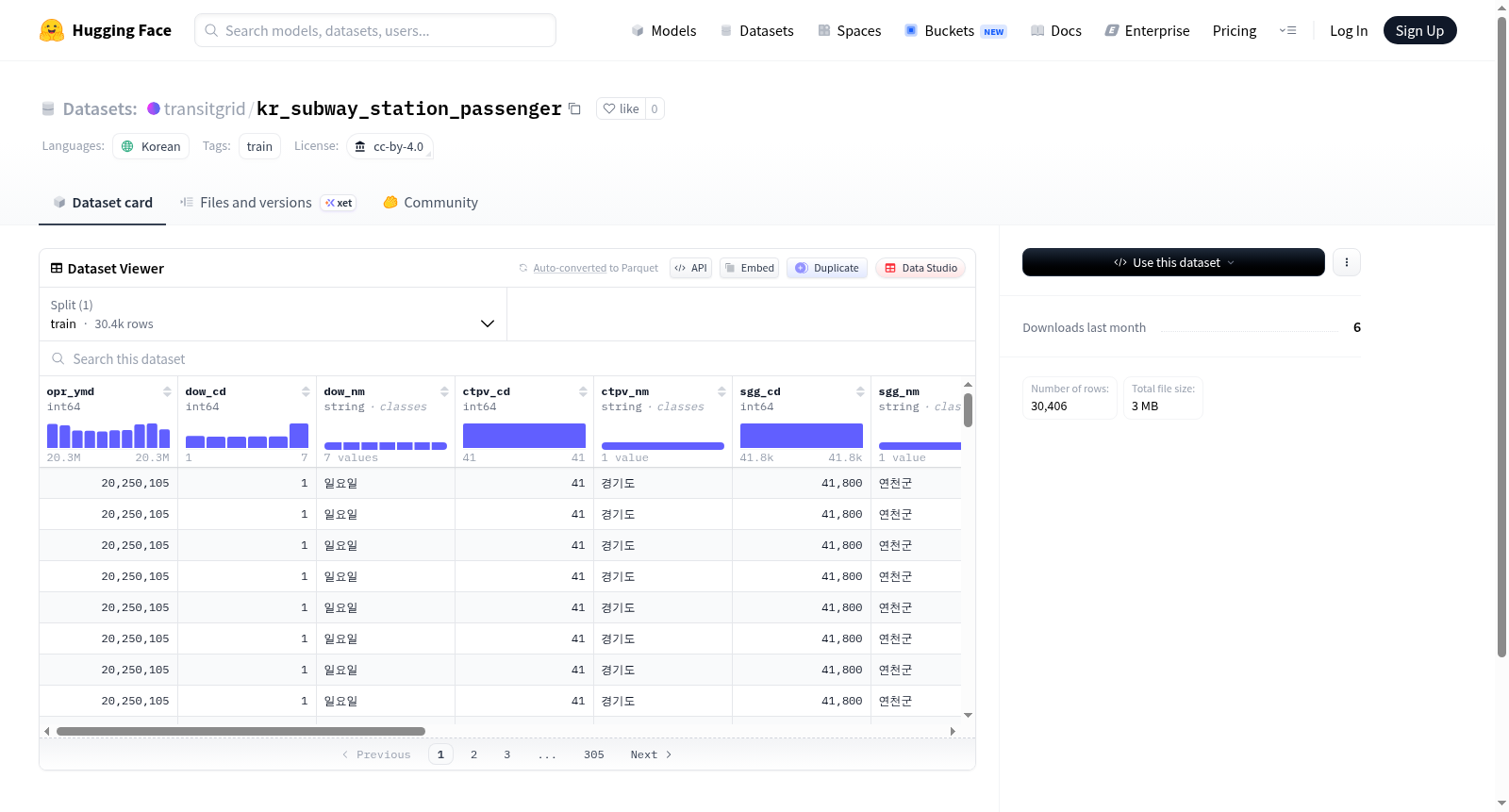The image size is (1509, 812).
Task: Sort by dow_nm column sort icon
Action: coord(444,391)
